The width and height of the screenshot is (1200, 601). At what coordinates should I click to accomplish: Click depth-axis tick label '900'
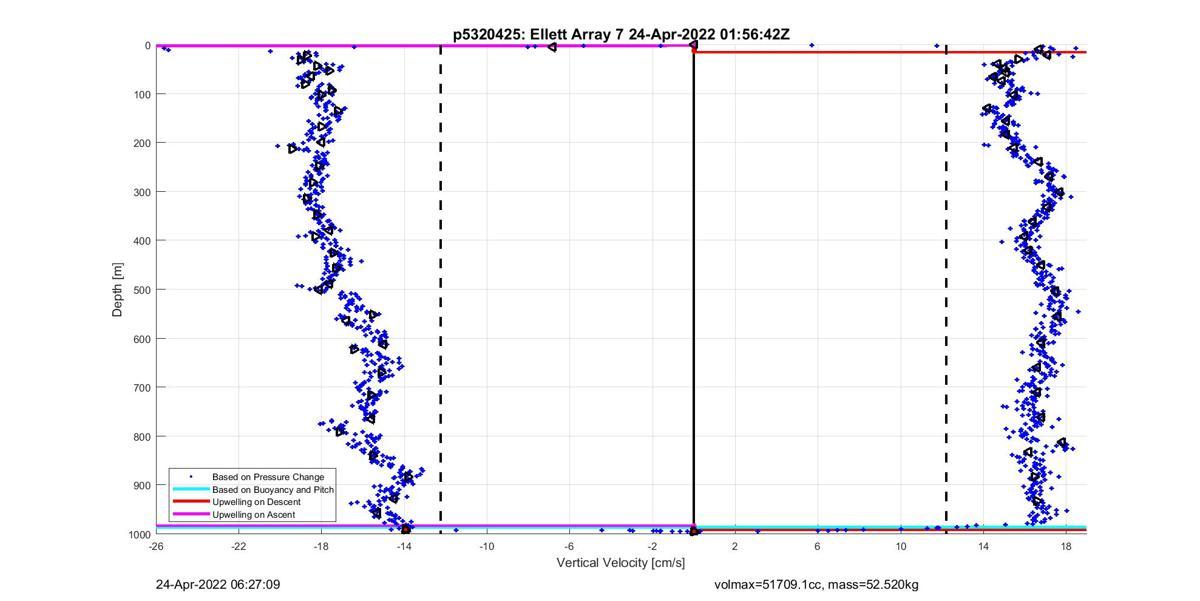(141, 486)
